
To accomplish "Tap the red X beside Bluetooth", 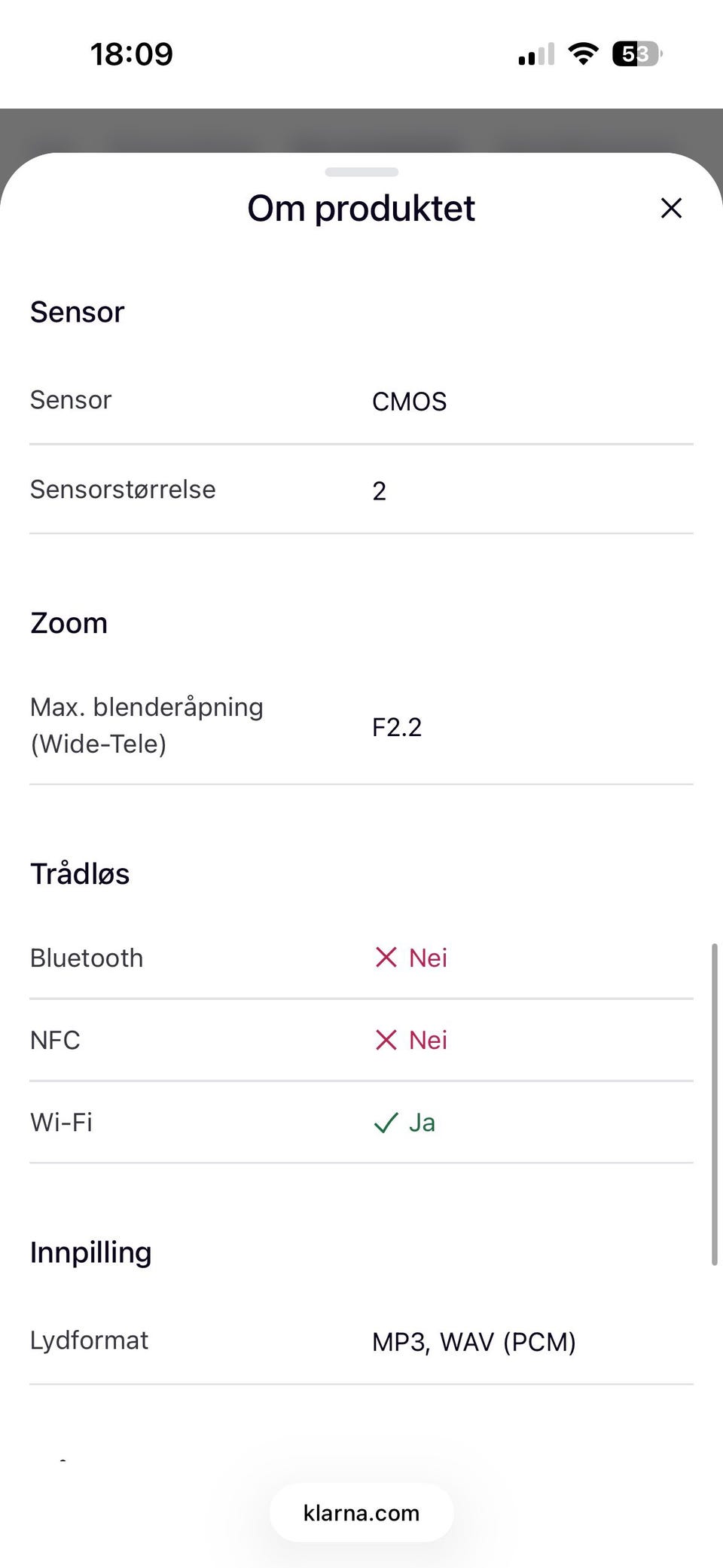I will click(386, 958).
